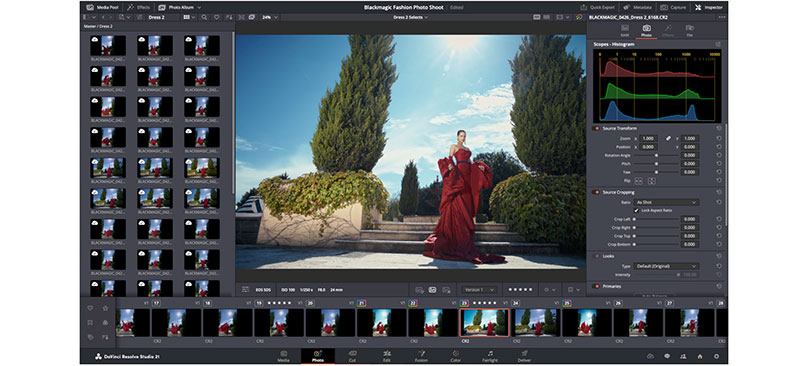Click Quick Export button

pyautogui.click(x=598, y=8)
